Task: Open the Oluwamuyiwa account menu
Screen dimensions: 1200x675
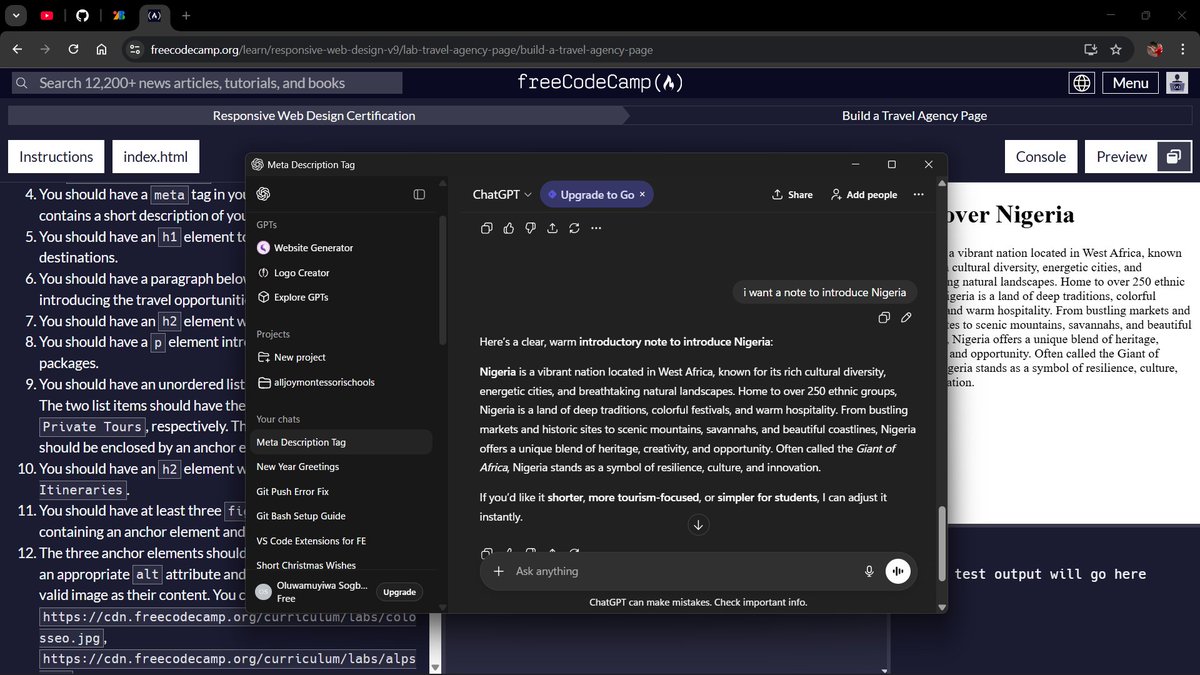Action: click(311, 592)
